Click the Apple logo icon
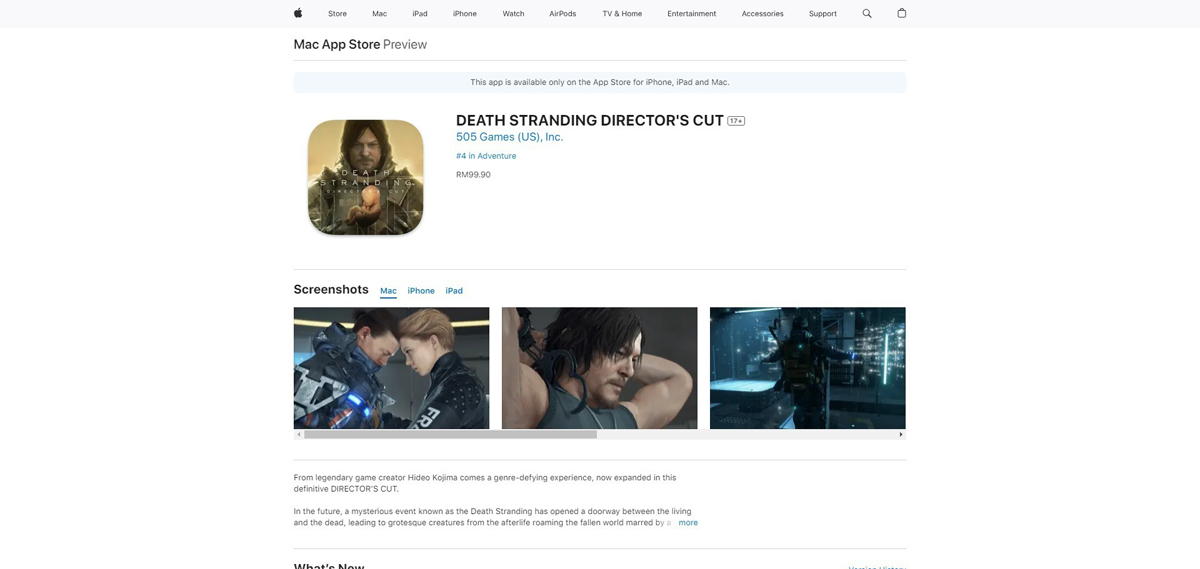This screenshot has width=1200, height=569. (x=298, y=13)
